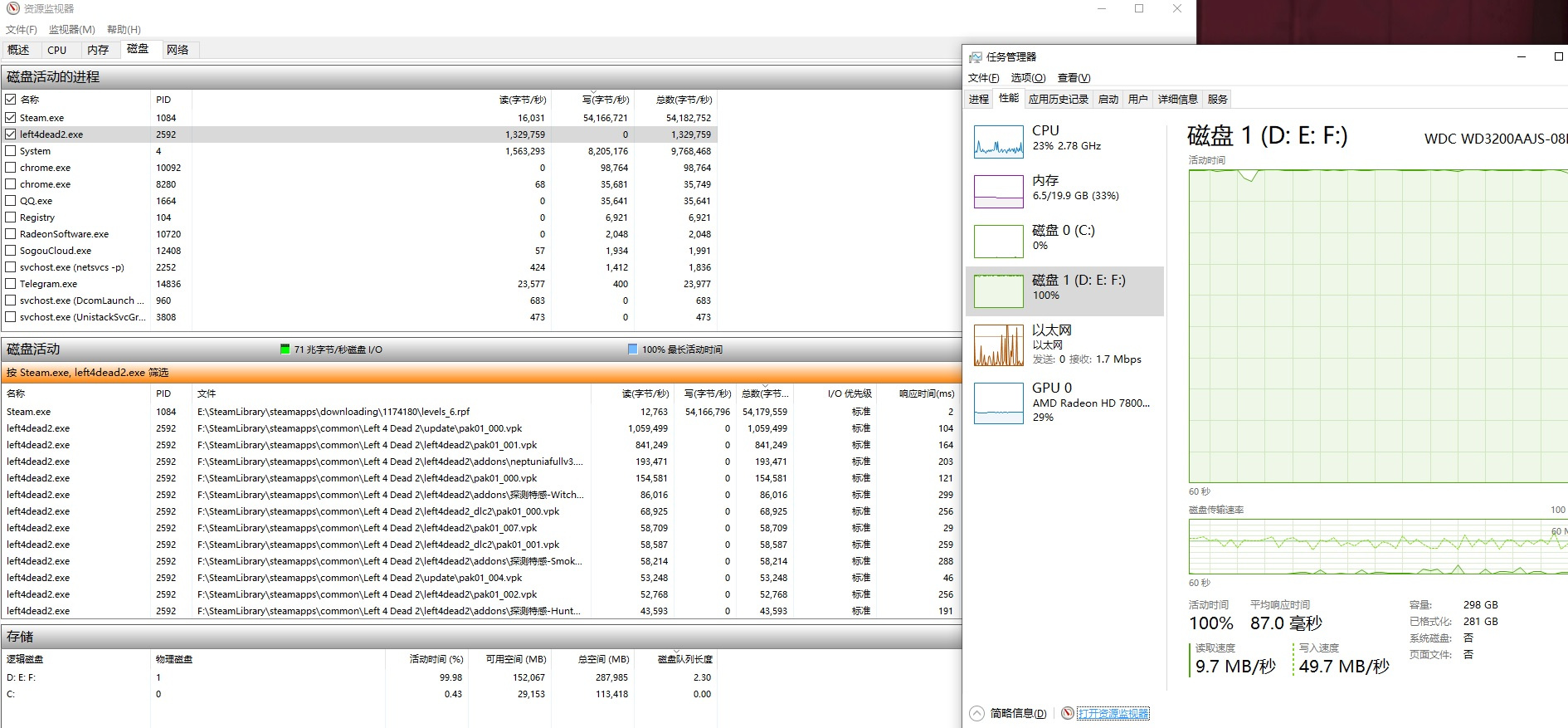Switch to 应用历史记录 tab
Screen dimensions: 1568x728
point(1059,100)
